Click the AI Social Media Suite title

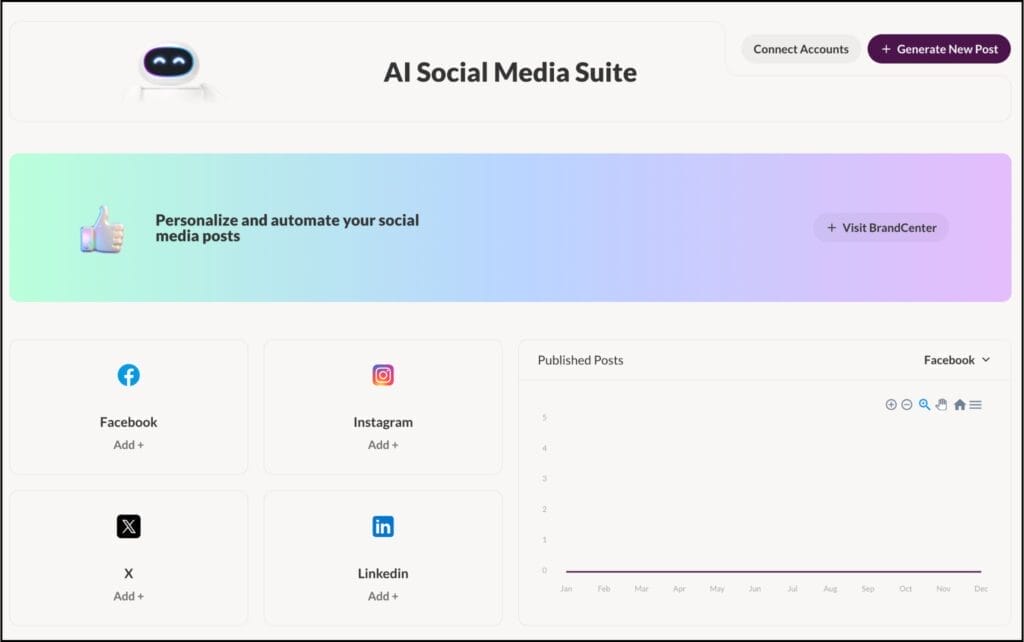coord(510,72)
